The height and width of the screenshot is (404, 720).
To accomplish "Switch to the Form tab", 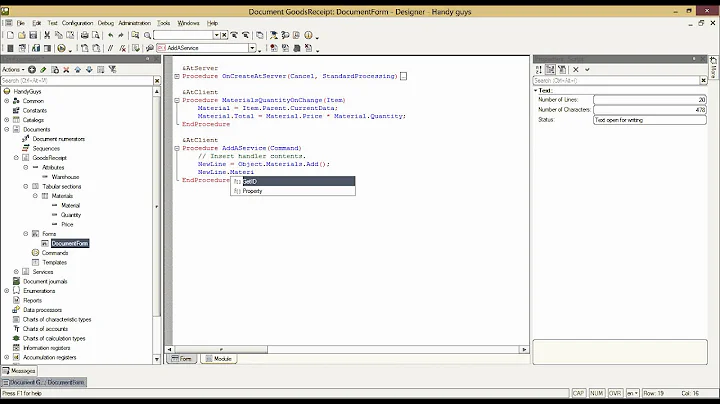I will point(181,359).
